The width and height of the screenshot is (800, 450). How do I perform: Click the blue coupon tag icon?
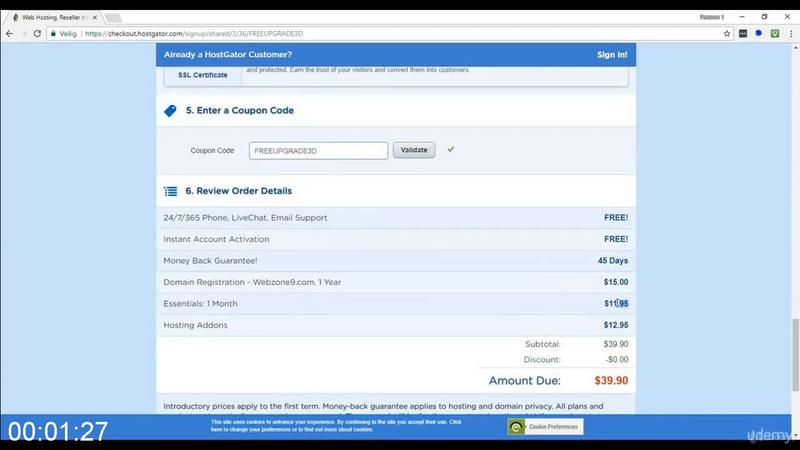click(x=170, y=111)
